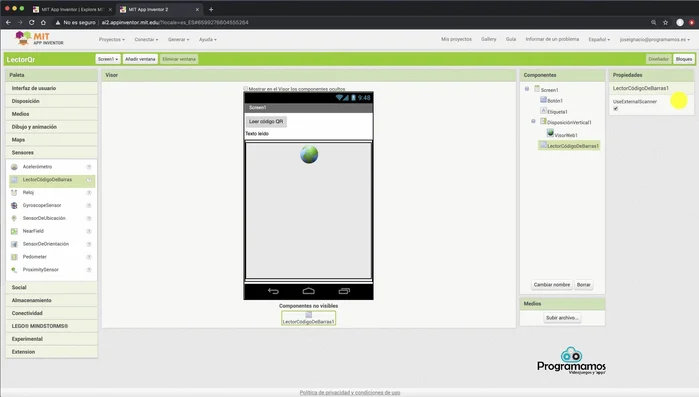Image resolution: width=699 pixels, height=397 pixels.
Task: Open help for NearField
Action: pyautogui.click(x=89, y=232)
